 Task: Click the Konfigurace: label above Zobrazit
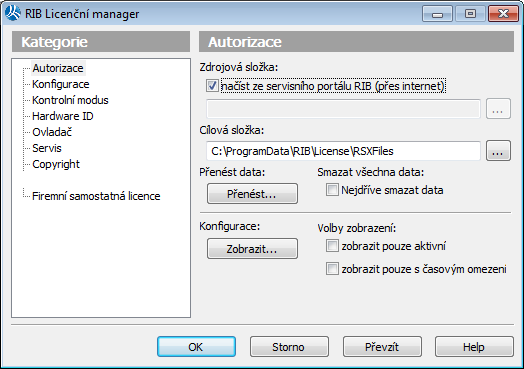pyautogui.click(x=230, y=226)
